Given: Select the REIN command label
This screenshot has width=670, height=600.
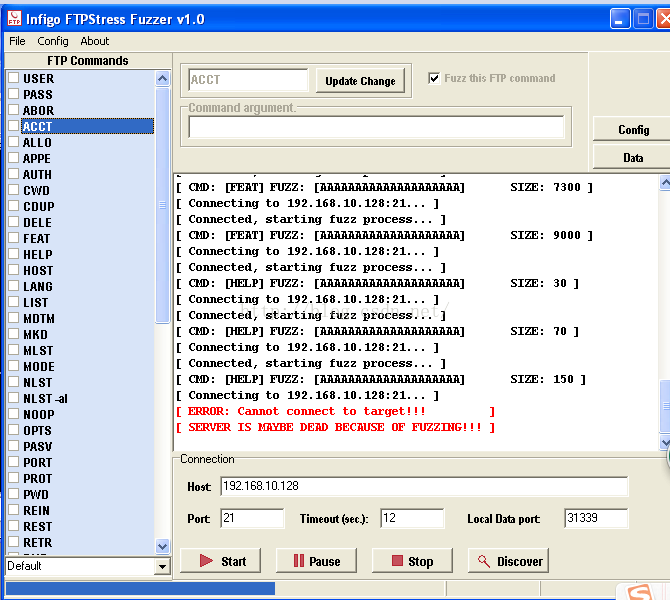Looking at the screenshot, I should 36,510.
